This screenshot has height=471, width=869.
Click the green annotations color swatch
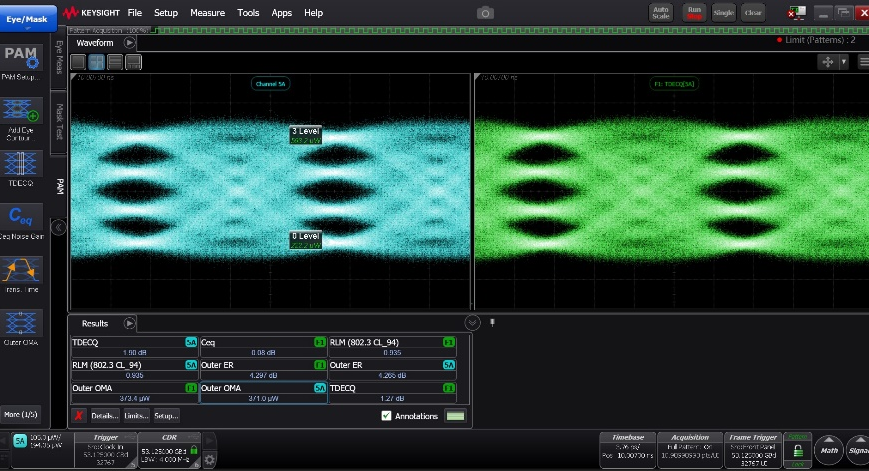tap(456, 415)
